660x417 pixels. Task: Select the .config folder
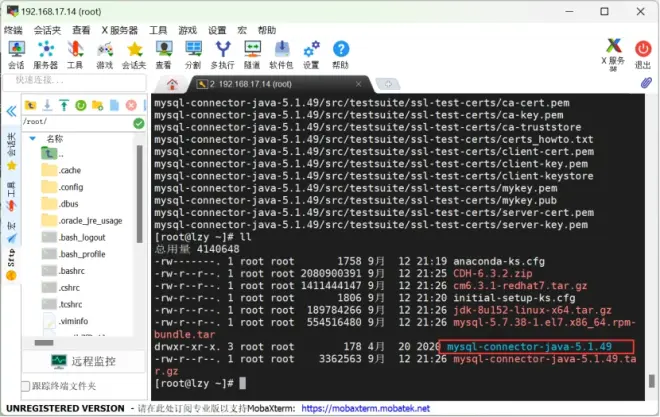tap(62, 187)
